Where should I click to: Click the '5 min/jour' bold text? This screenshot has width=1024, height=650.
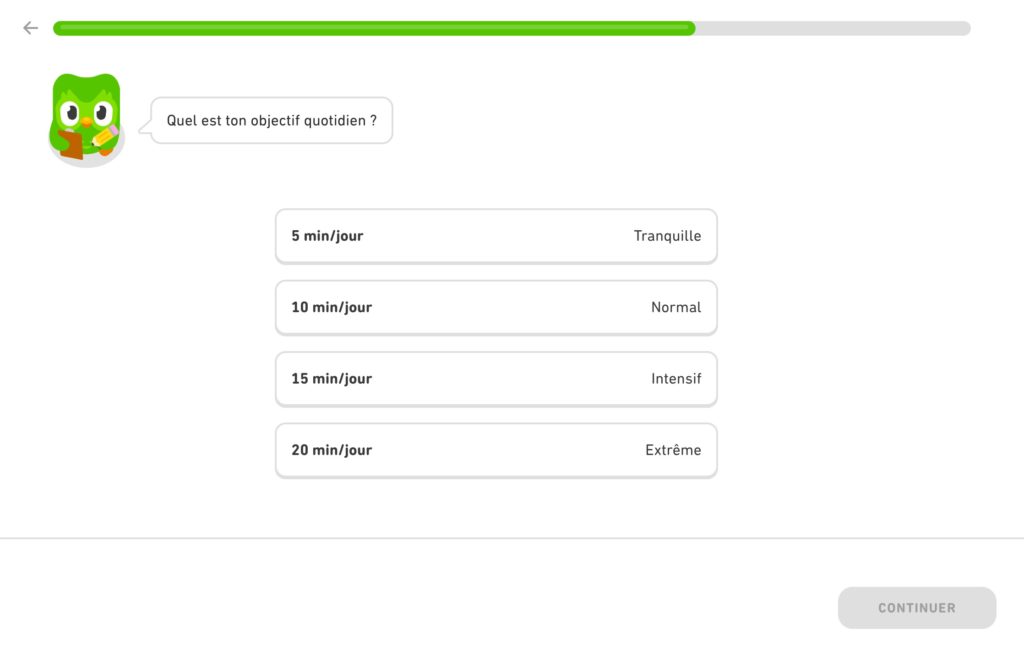327,236
